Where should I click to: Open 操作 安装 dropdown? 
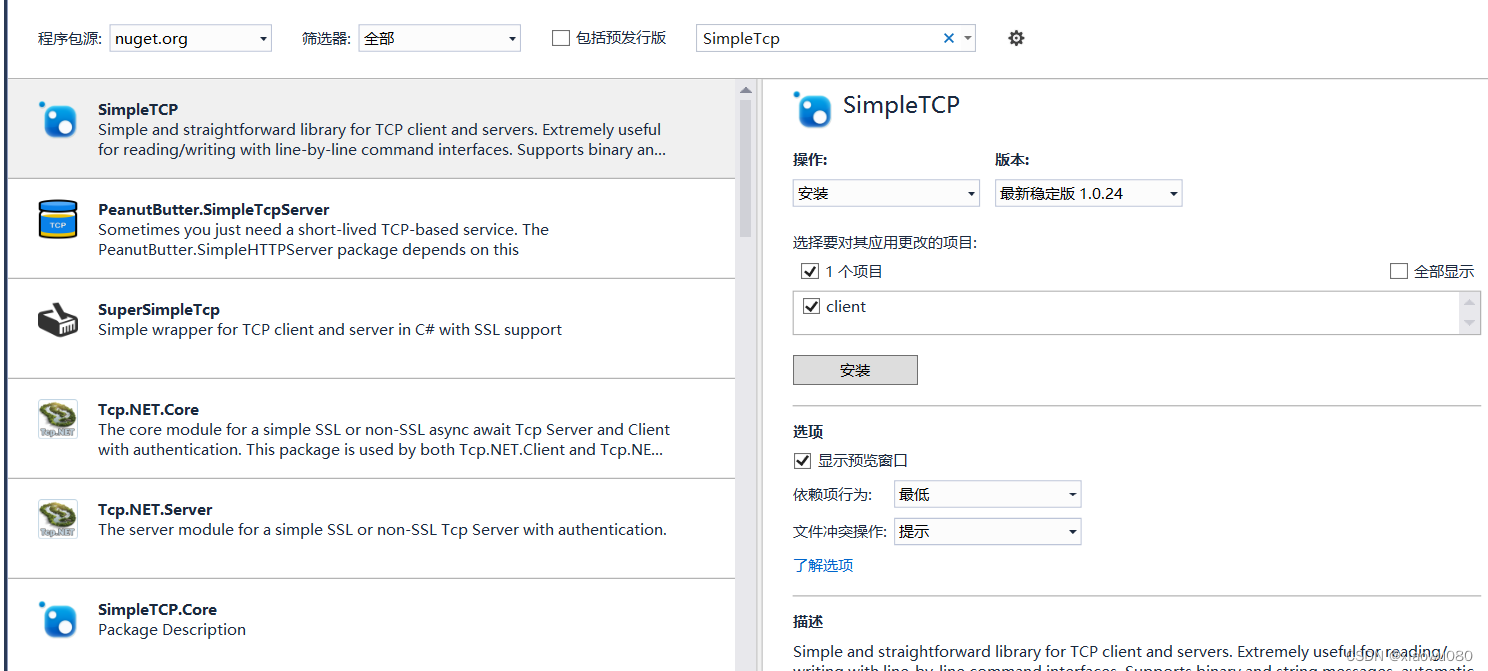coord(886,193)
